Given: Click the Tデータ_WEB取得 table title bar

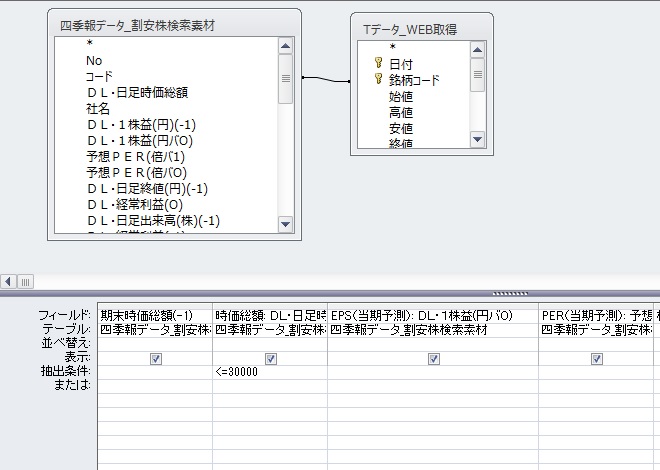Looking at the screenshot, I should pyautogui.click(x=421, y=29).
